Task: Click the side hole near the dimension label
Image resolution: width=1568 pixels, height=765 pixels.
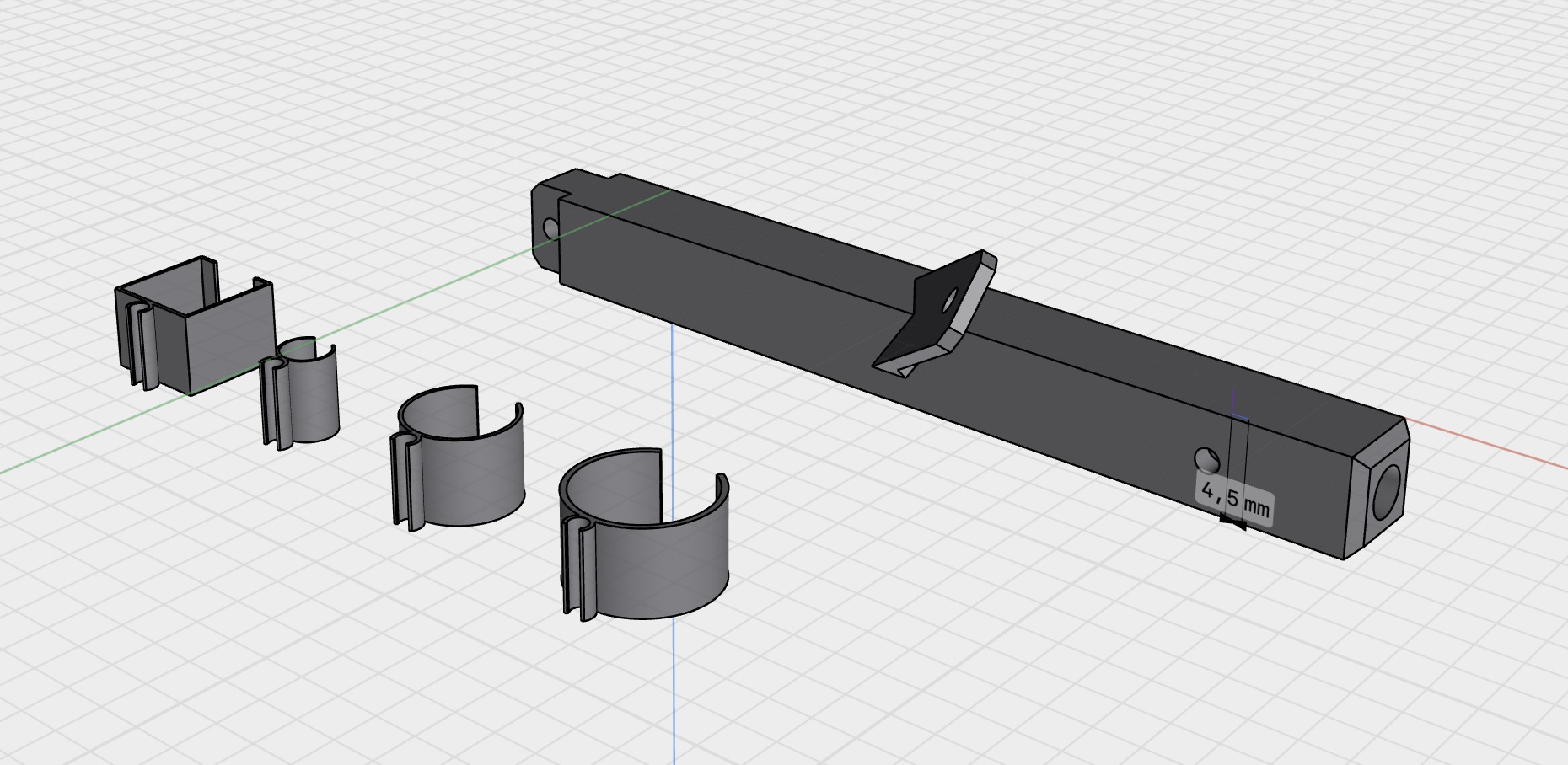Action: pyautogui.click(x=1207, y=460)
